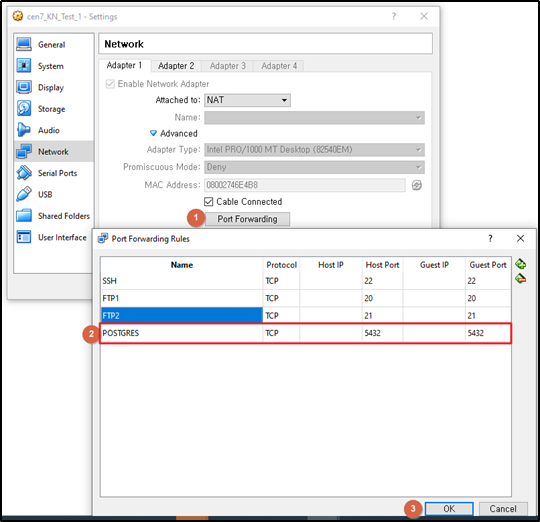Confirm rules with the OK button

point(449,509)
